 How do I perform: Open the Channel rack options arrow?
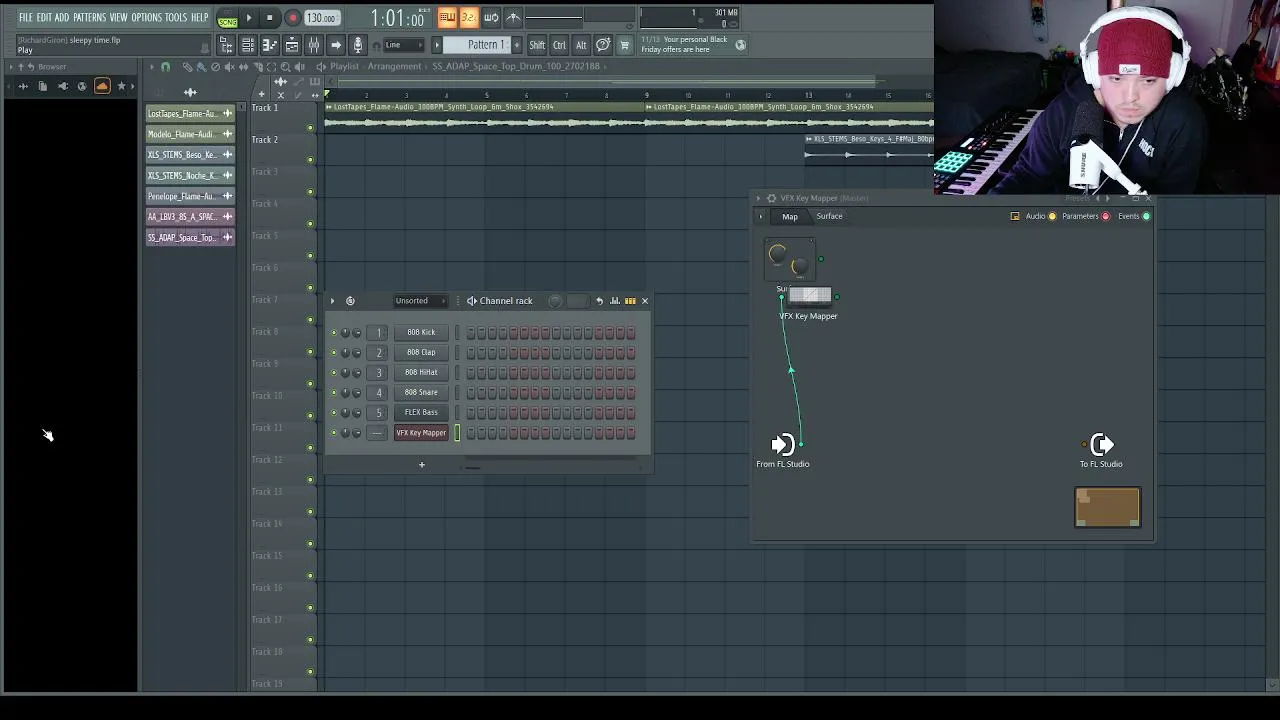pos(333,300)
